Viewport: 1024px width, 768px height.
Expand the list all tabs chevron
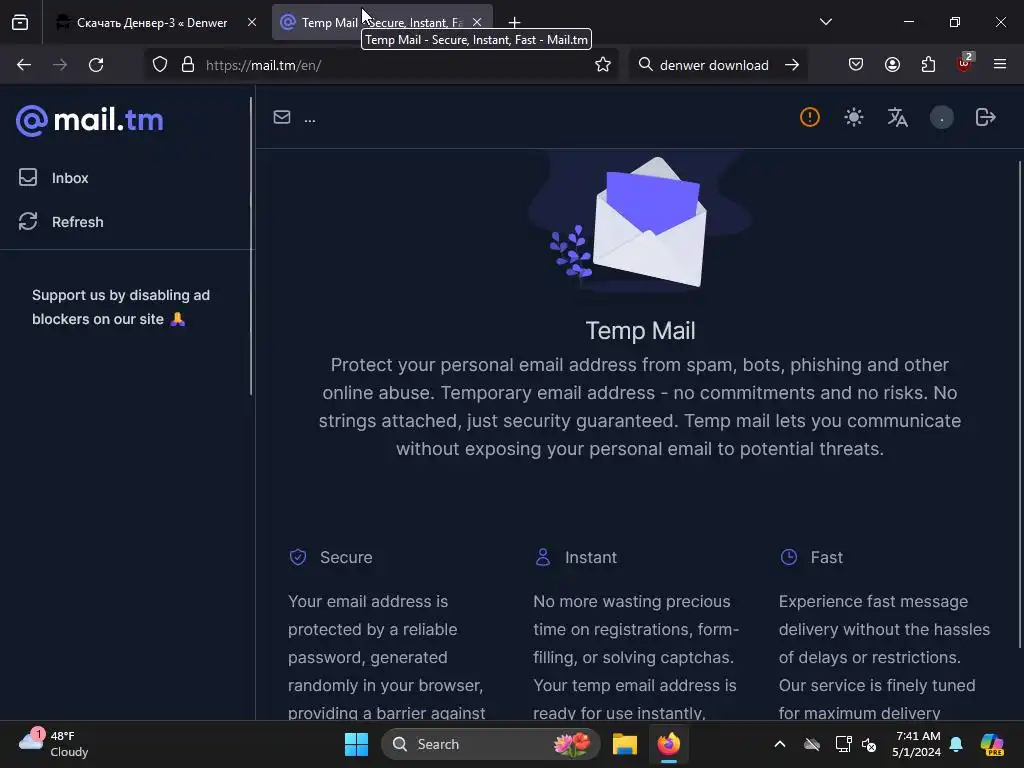click(x=825, y=22)
